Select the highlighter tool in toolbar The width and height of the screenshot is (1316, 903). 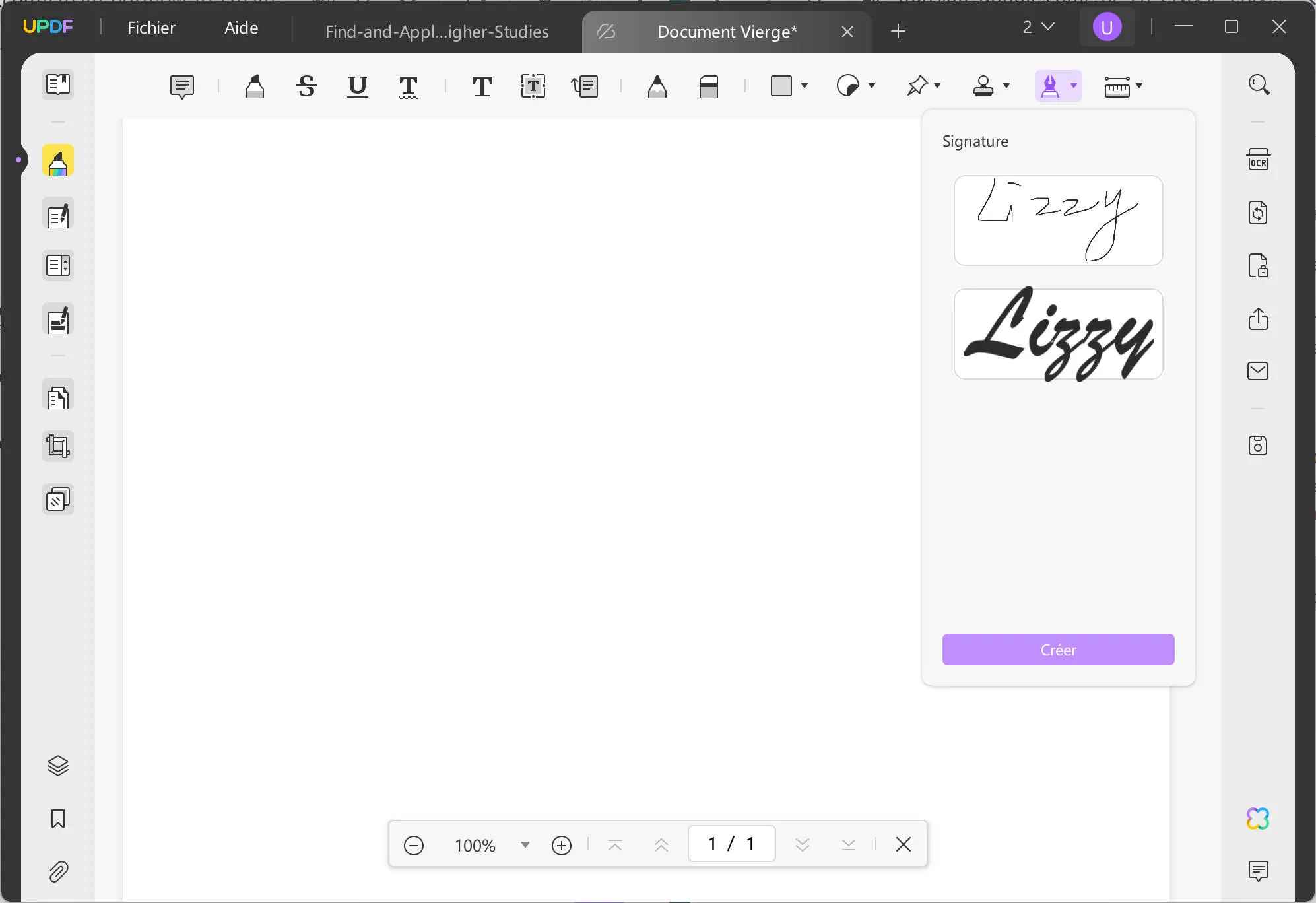(x=255, y=86)
